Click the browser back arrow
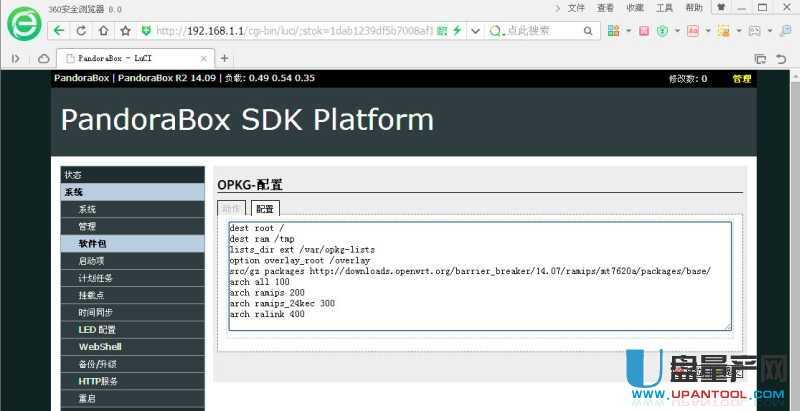Image resolution: width=800 pixels, height=411 pixels. (59, 31)
